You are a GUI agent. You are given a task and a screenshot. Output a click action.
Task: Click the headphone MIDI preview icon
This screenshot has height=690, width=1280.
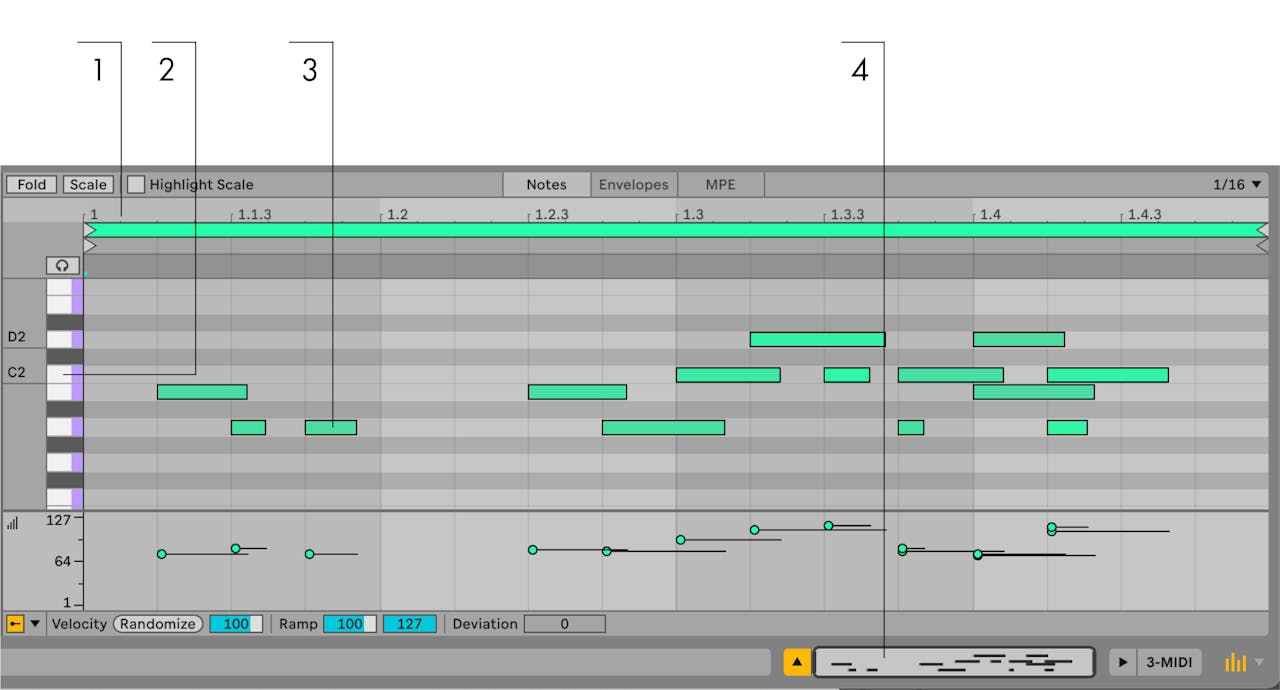(63, 265)
